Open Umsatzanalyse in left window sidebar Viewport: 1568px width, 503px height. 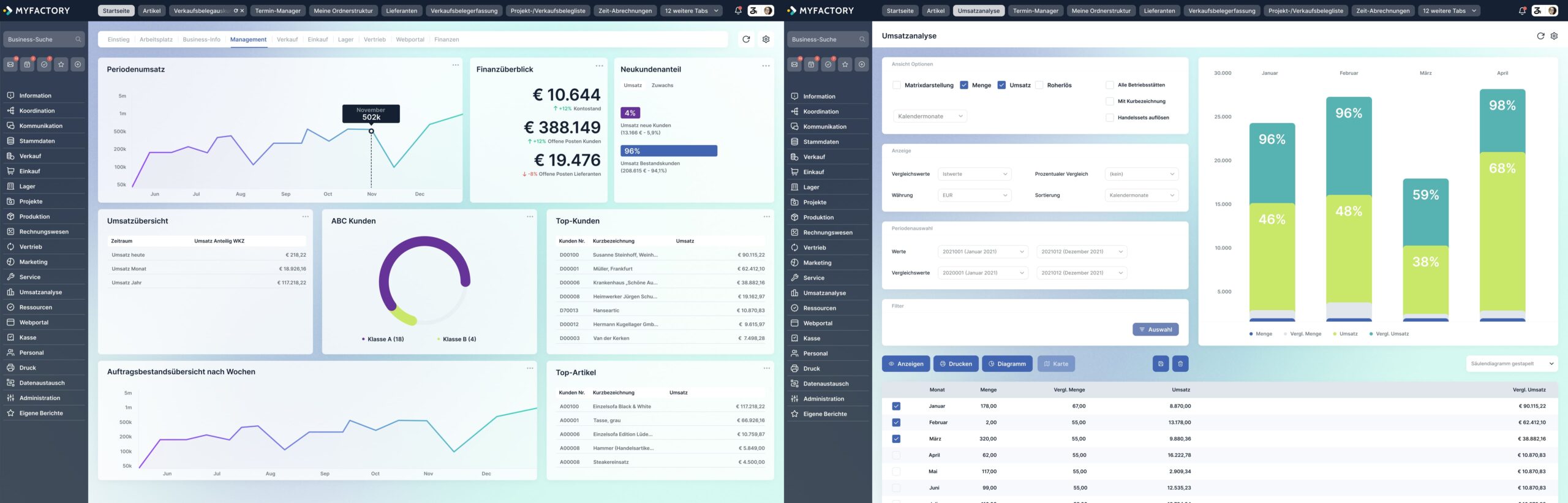40,292
